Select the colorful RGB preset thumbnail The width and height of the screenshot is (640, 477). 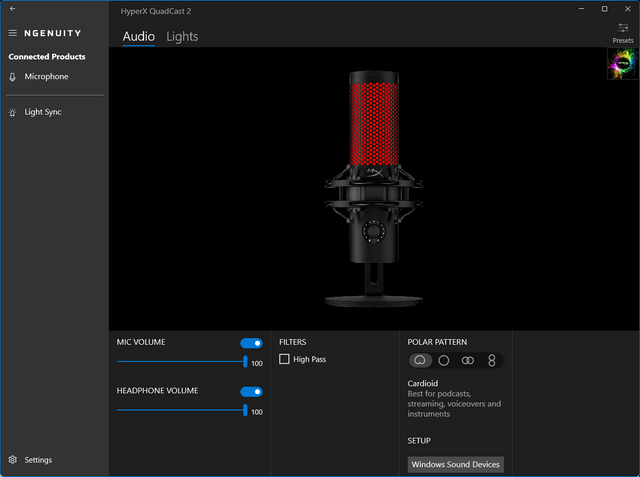pyautogui.click(x=622, y=64)
